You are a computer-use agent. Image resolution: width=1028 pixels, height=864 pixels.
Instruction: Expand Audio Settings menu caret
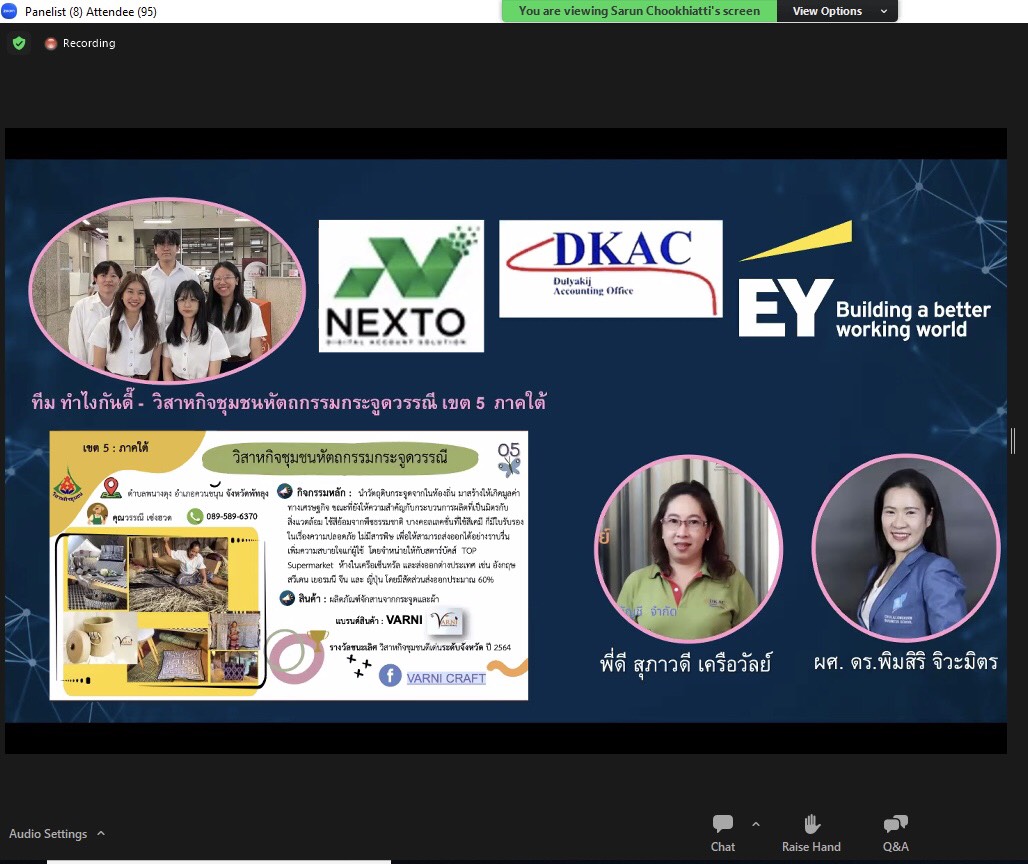point(101,833)
